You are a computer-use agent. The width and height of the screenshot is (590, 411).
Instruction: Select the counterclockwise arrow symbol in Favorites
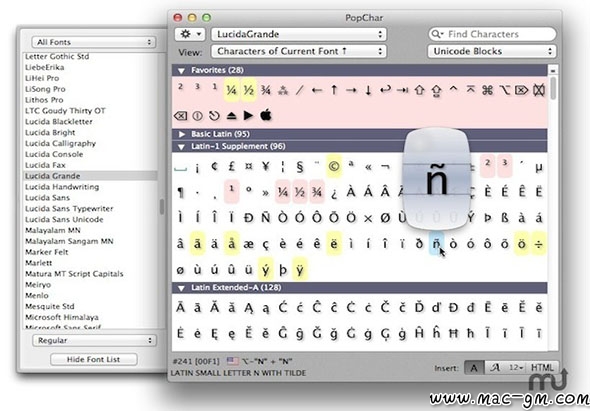[214, 116]
